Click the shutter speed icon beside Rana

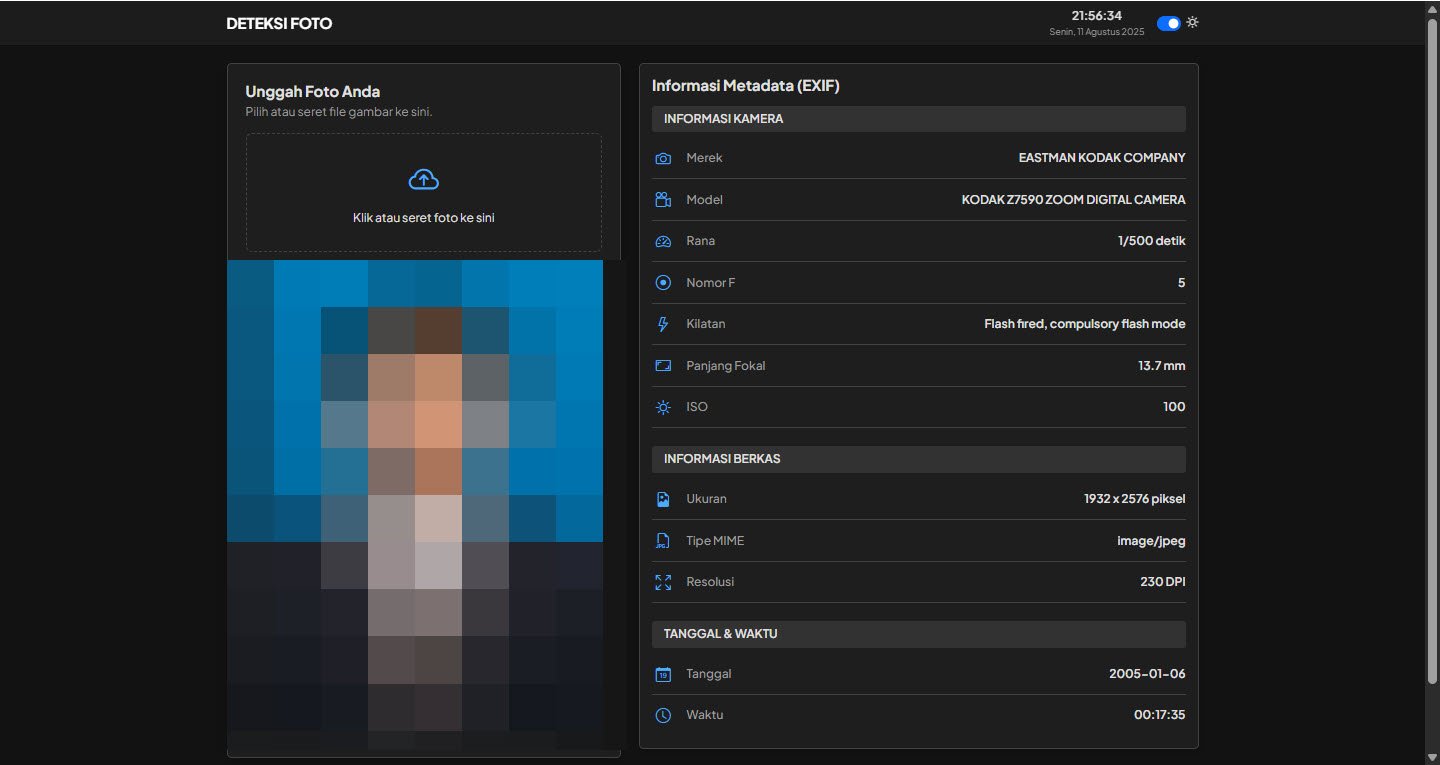pyautogui.click(x=663, y=241)
